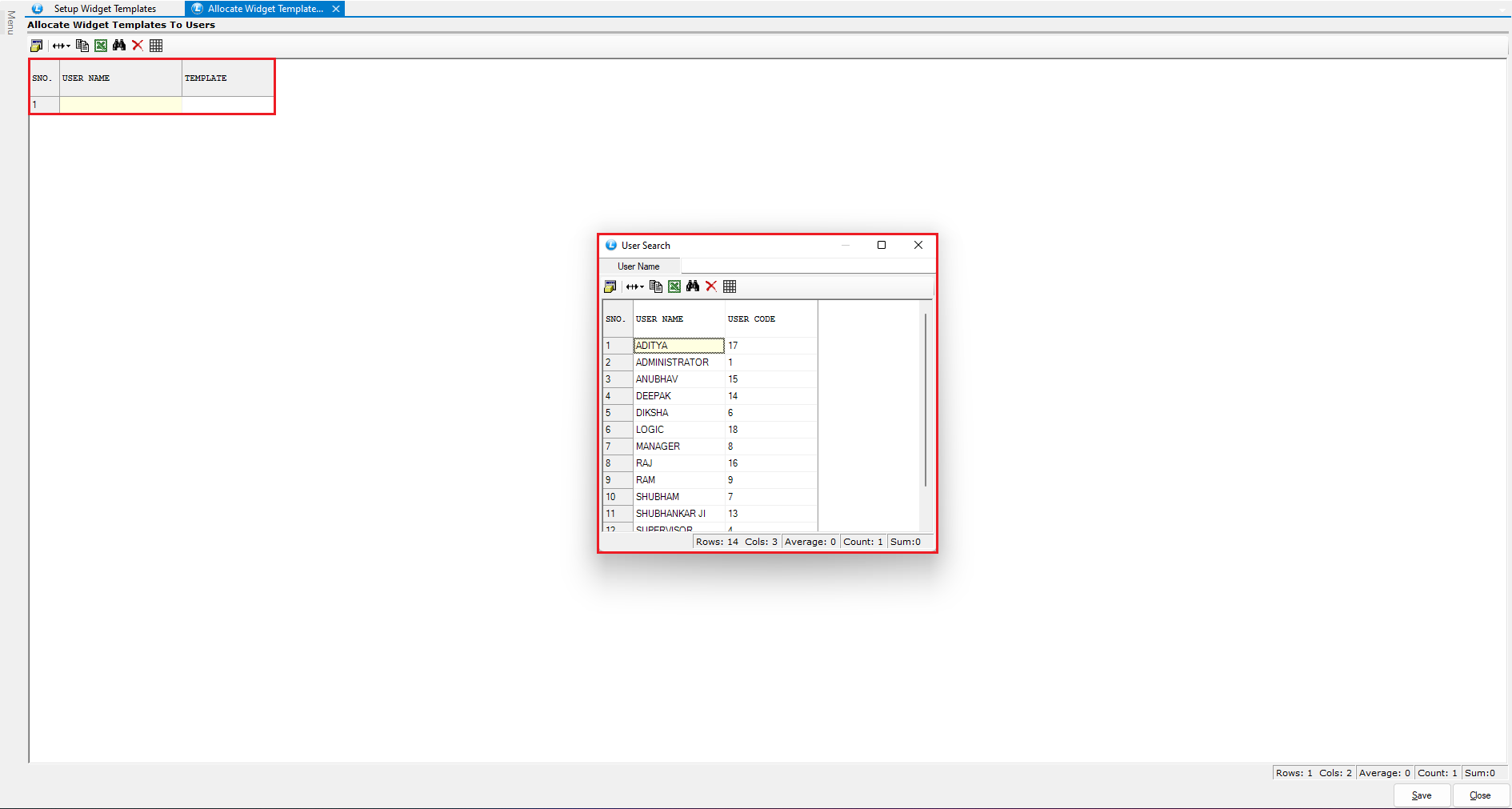Open the vertical Menu side panel
1512x809 pixels.
10,22
